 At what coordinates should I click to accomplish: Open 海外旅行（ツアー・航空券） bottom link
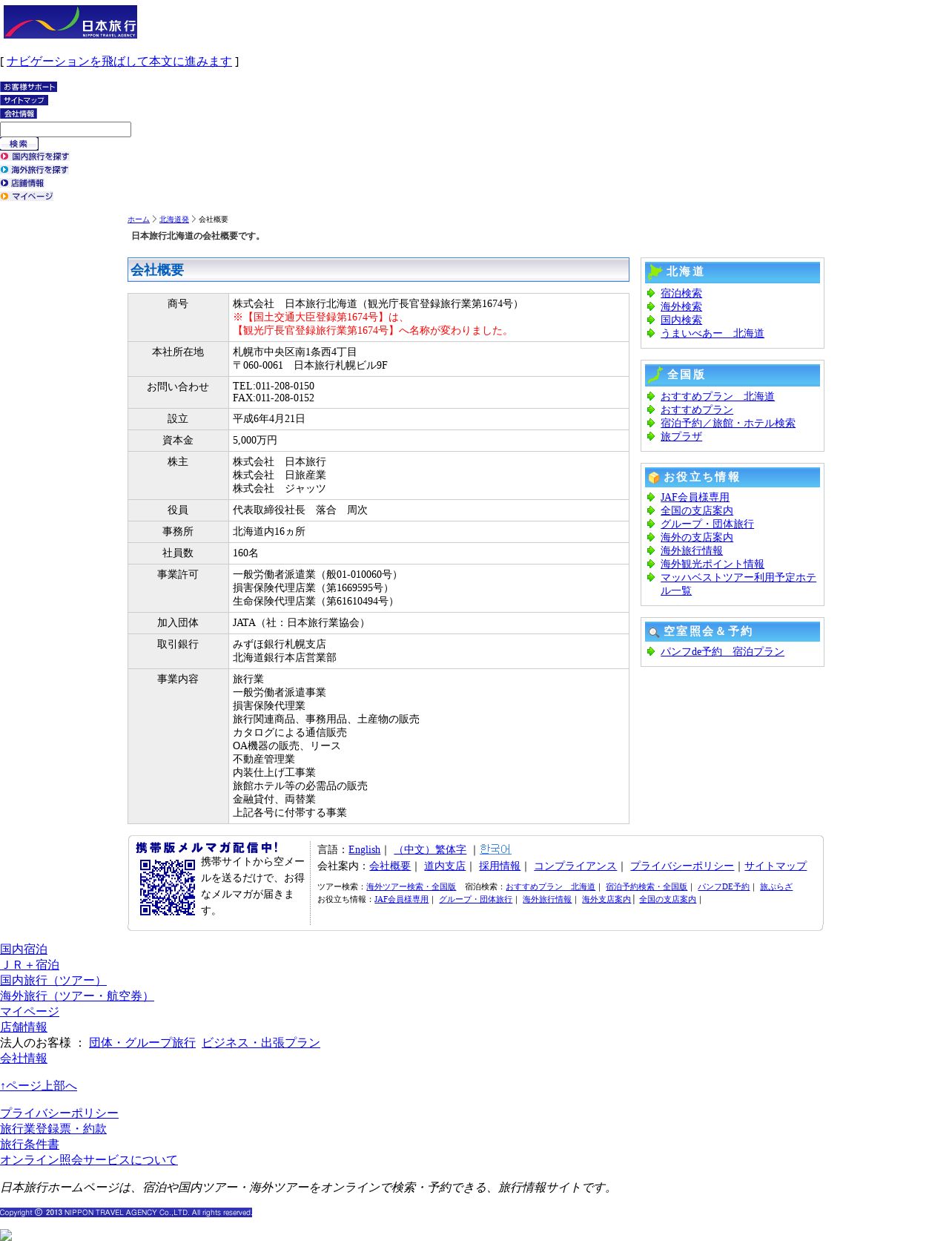[77, 995]
